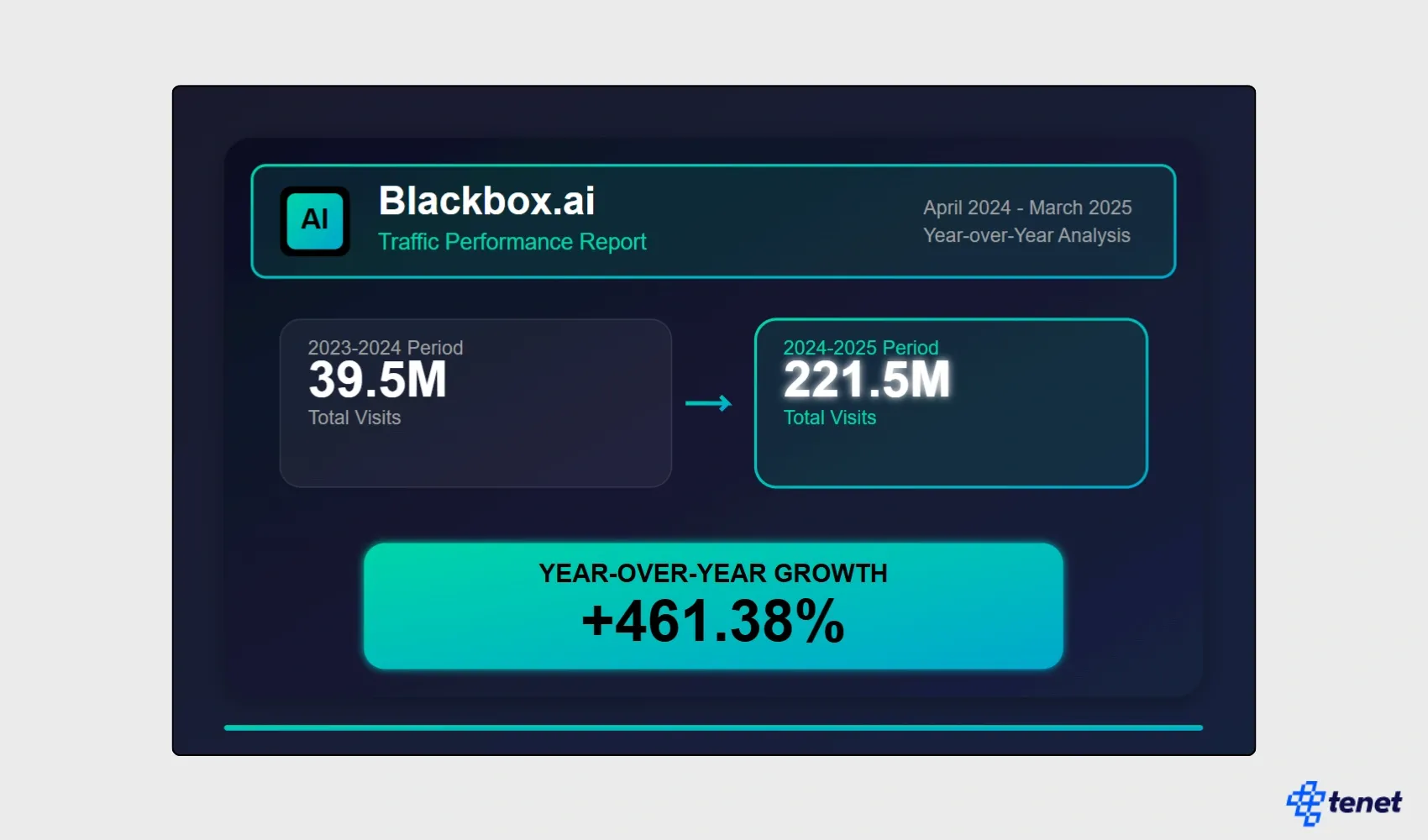Click Total Visits under 39.5M
The image size is (1428, 840).
point(354,417)
